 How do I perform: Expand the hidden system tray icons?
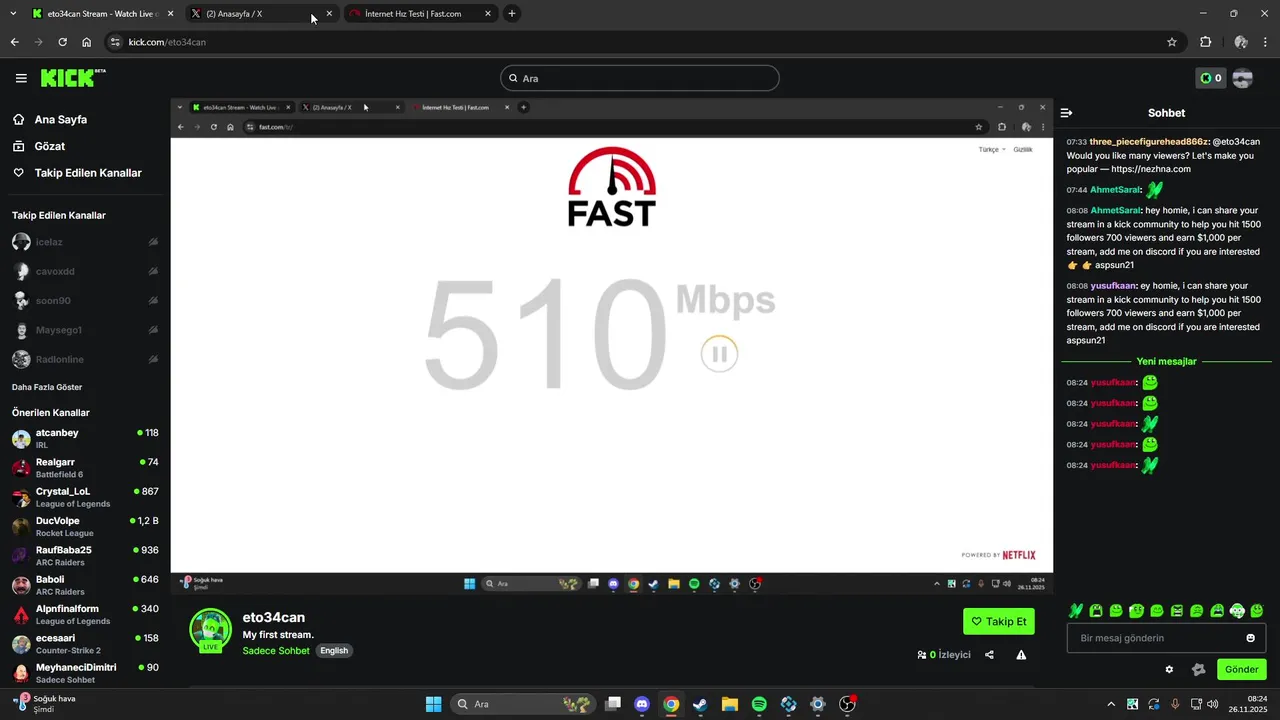pyautogui.click(x=1110, y=704)
